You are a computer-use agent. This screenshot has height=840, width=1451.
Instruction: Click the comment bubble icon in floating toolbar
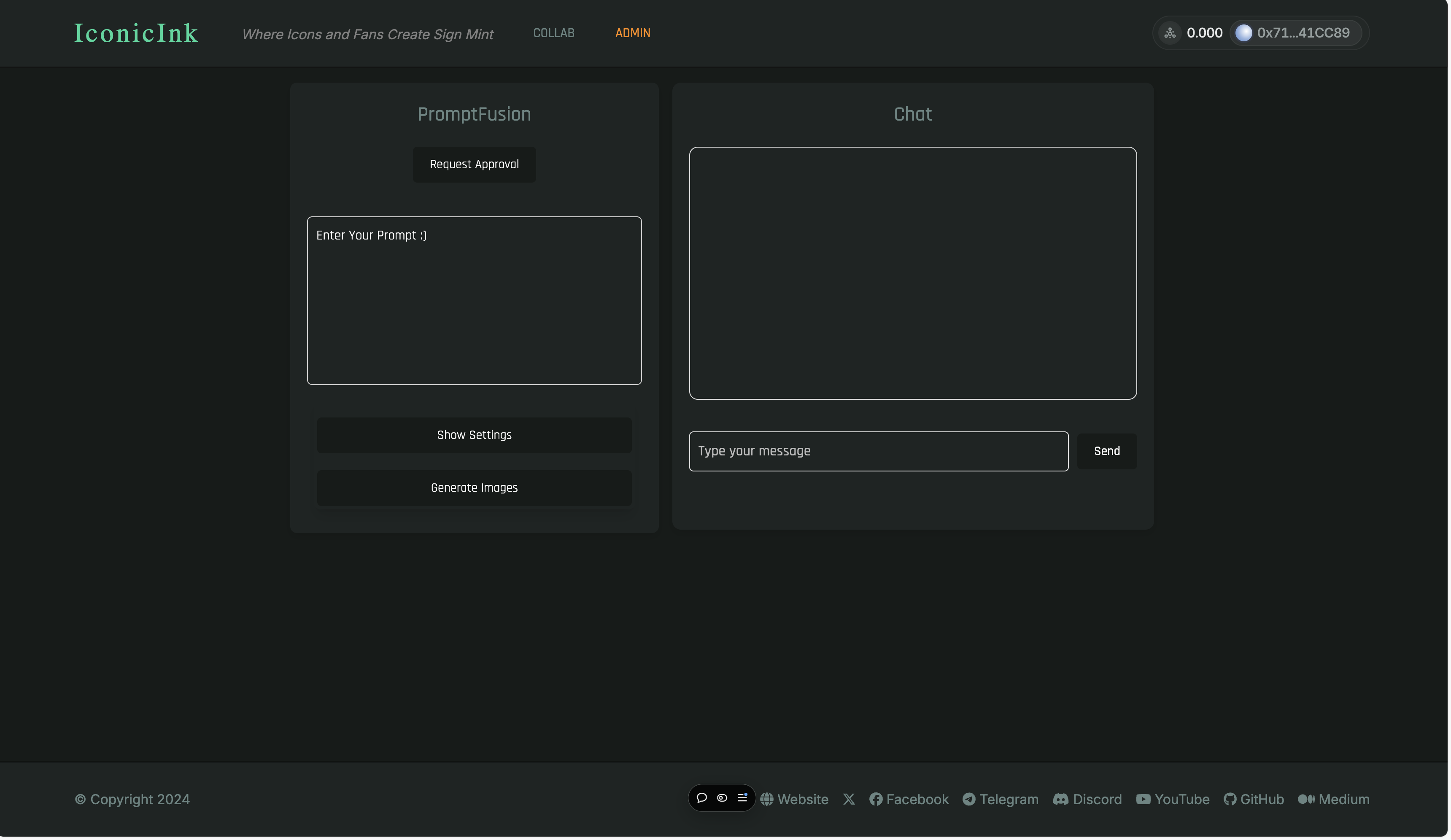[x=701, y=797]
